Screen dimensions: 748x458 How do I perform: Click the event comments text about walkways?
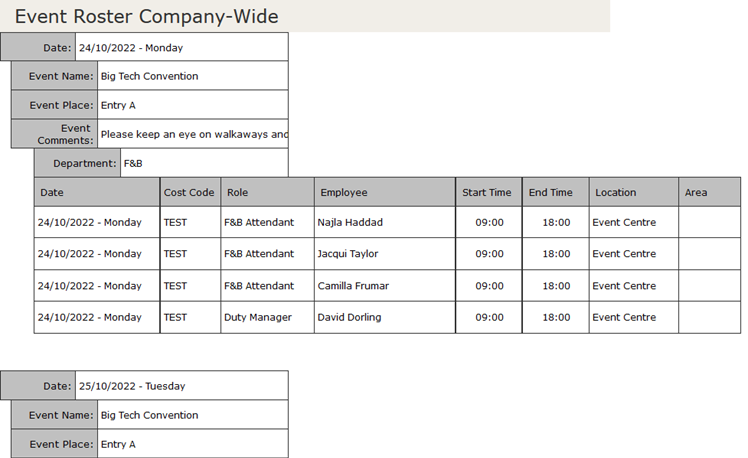[x=194, y=134]
